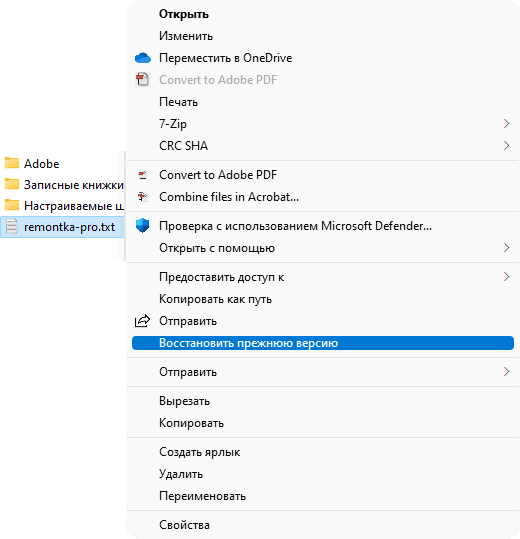Screen dimensions: 520x539
Task: Expand the lower Отправить submenu arrow
Action: tap(506, 372)
